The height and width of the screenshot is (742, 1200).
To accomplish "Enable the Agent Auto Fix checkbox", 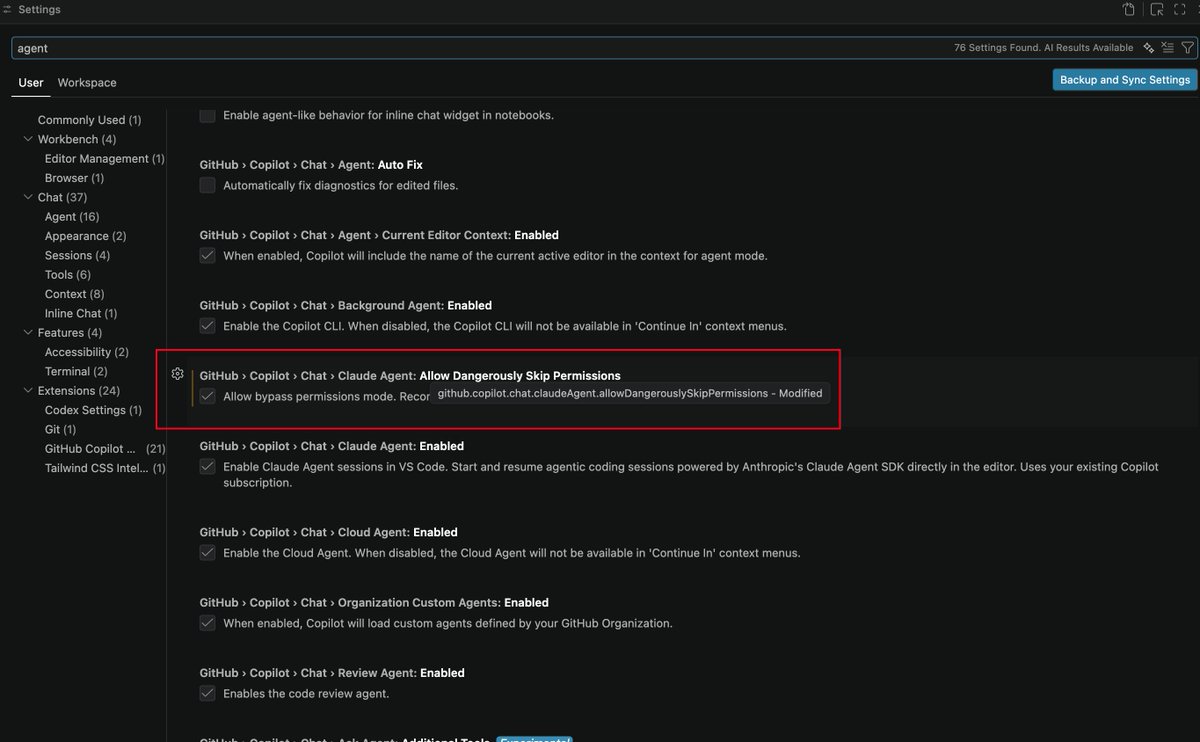I will (x=207, y=185).
